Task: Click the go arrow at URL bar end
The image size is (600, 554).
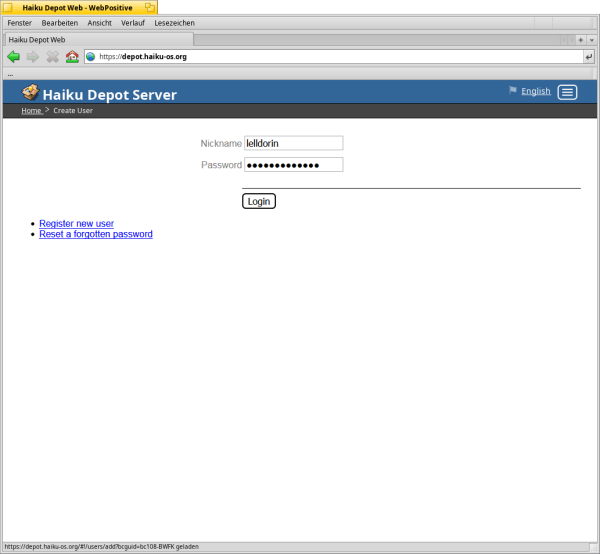Action: tap(588, 57)
